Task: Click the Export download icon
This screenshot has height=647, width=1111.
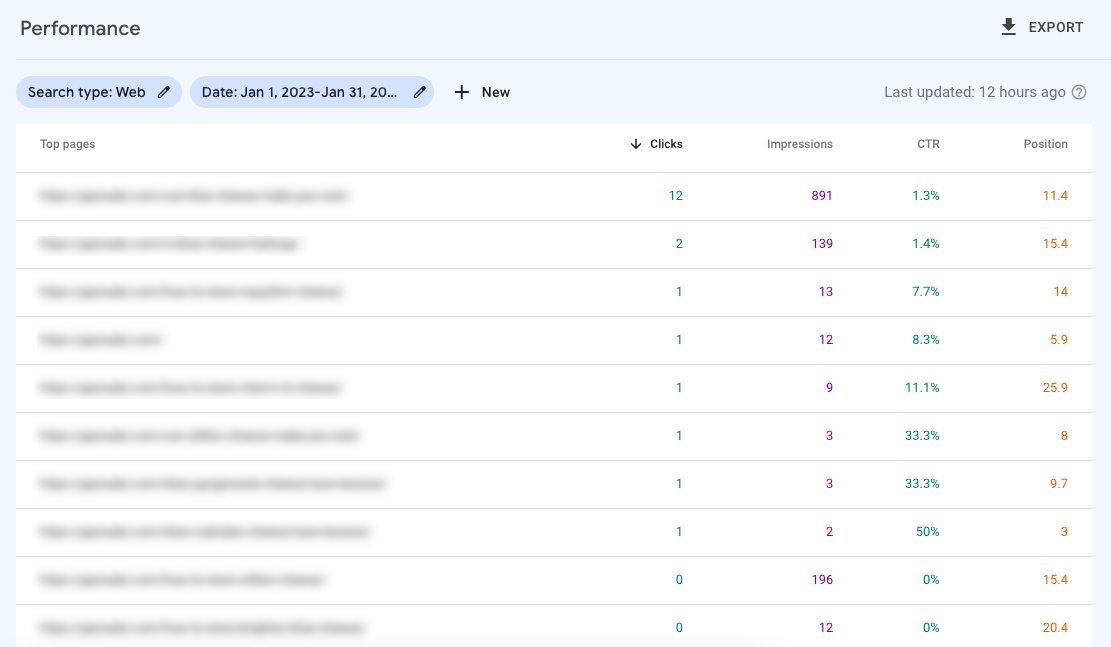Action: [1008, 27]
